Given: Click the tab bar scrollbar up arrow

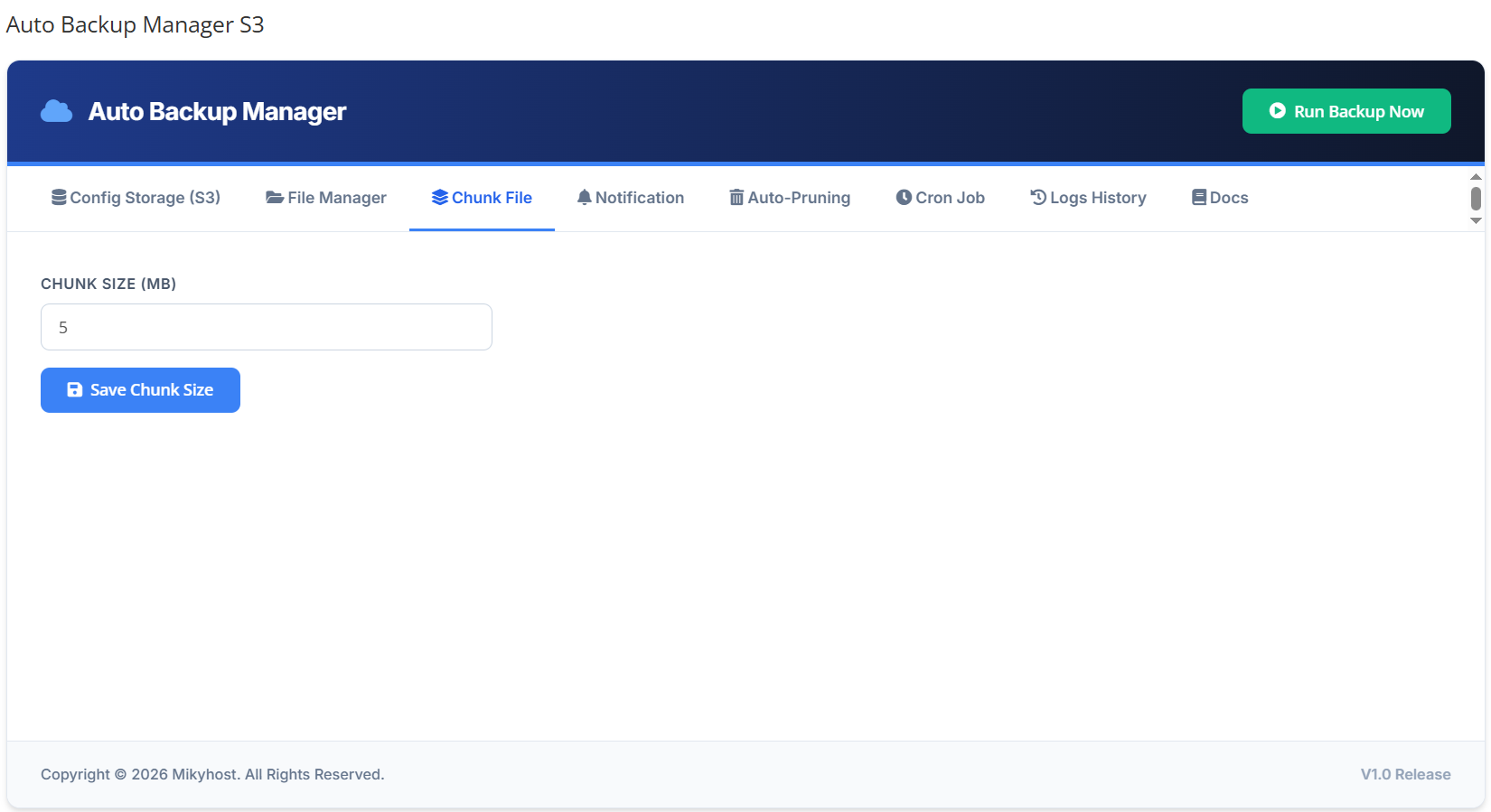Looking at the screenshot, I should point(1476,176).
